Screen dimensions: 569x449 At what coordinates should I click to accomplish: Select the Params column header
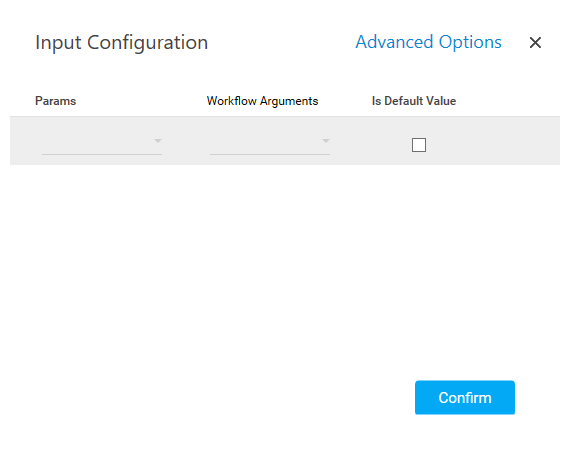[x=56, y=101]
